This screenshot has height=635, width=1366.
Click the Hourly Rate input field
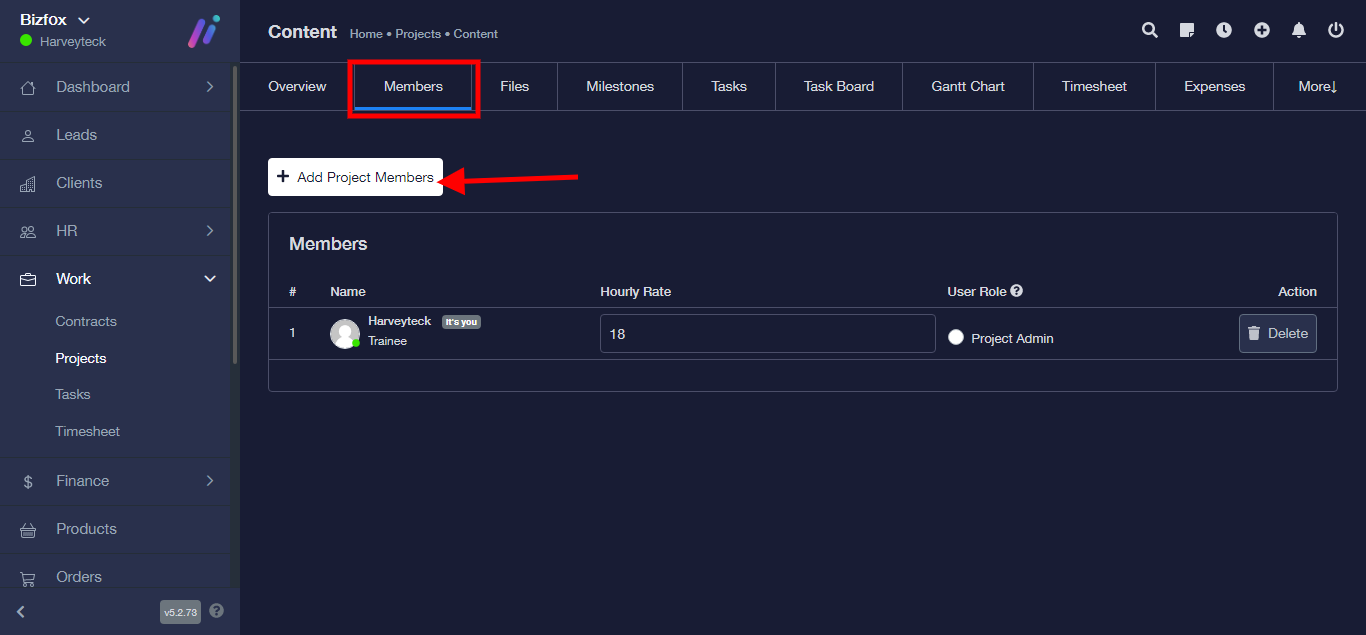pos(767,334)
